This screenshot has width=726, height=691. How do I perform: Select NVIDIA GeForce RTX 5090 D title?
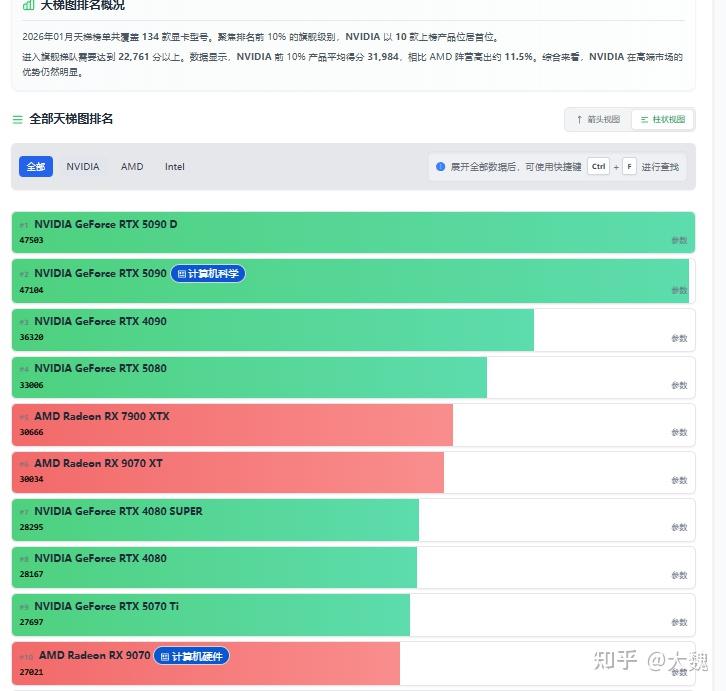coord(106,224)
